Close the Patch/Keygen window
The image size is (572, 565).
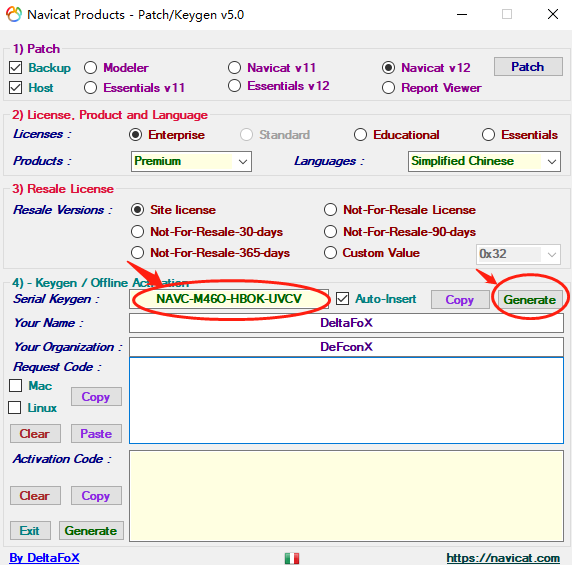pyautogui.click(x=553, y=15)
